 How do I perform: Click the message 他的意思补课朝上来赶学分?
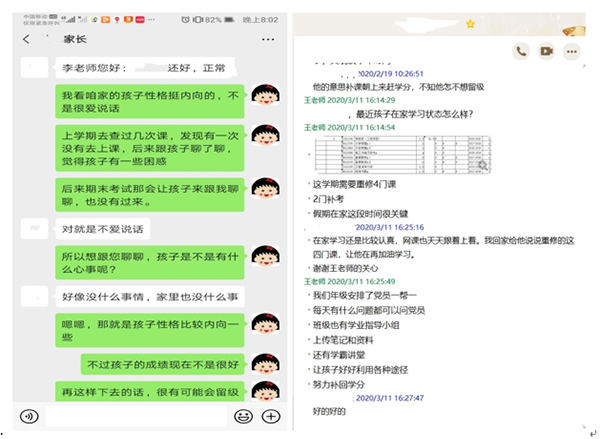(398, 87)
